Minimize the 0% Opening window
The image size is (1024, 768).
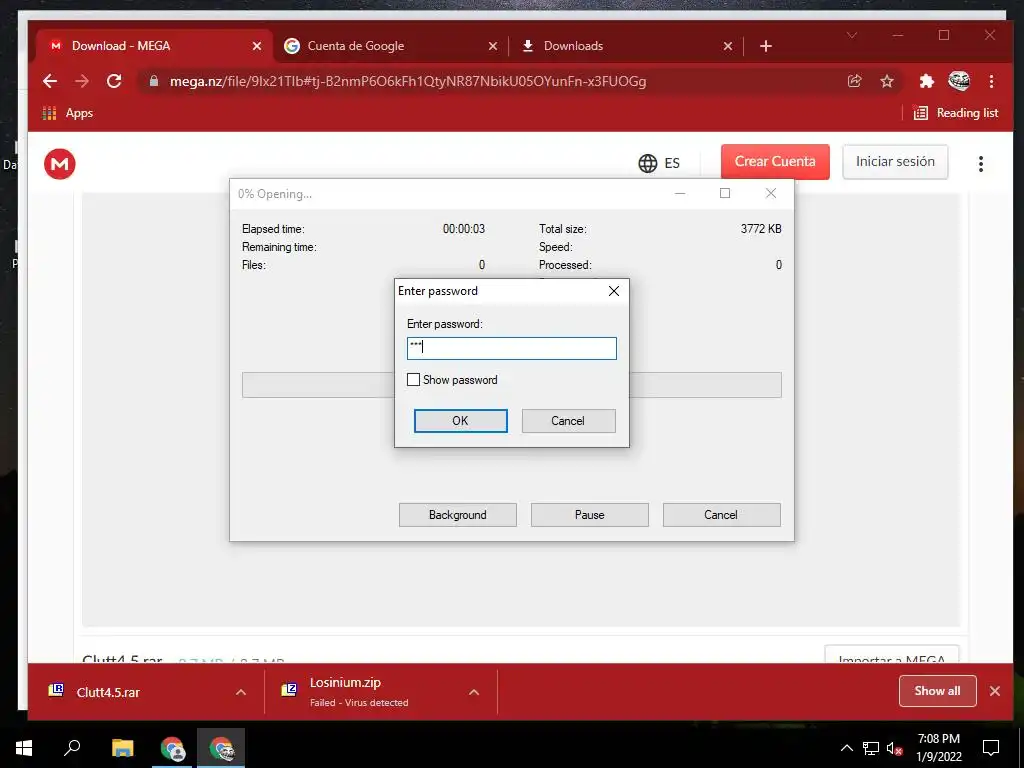click(680, 193)
